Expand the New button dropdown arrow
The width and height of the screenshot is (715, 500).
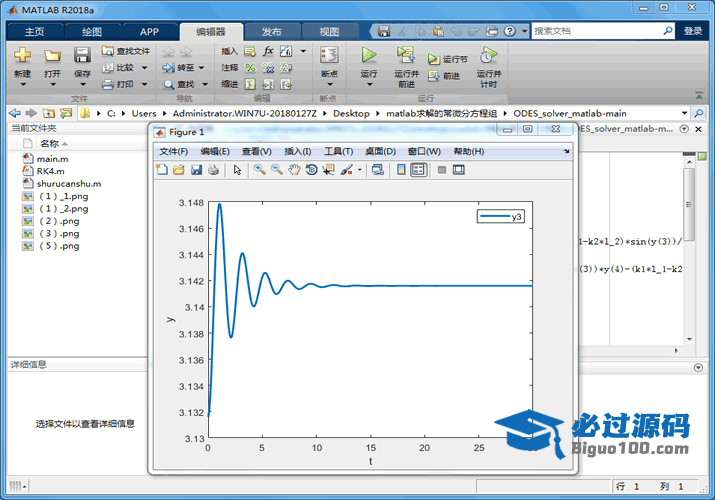(x=22, y=84)
